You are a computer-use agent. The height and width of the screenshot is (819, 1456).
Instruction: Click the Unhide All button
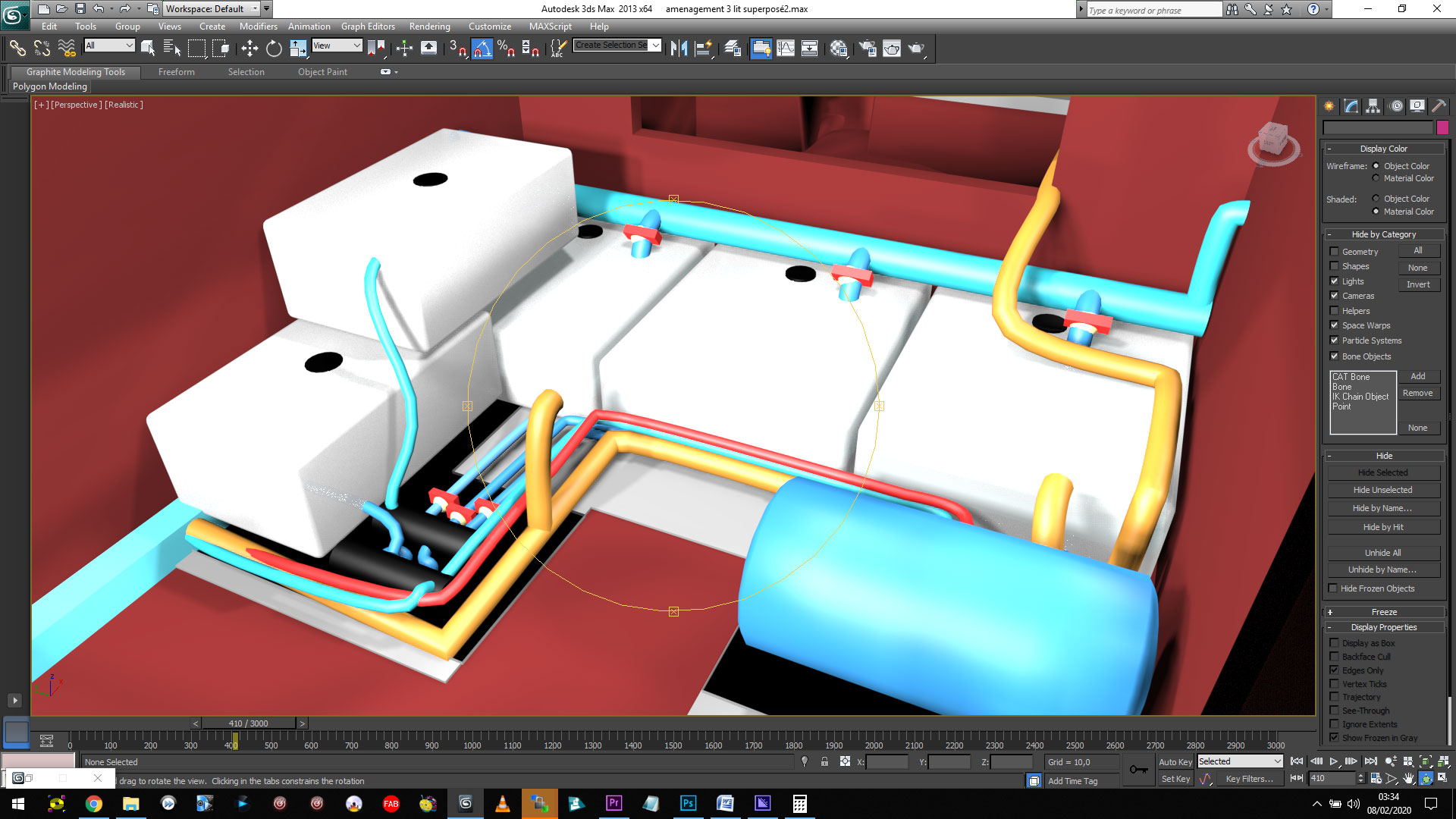tap(1382, 553)
